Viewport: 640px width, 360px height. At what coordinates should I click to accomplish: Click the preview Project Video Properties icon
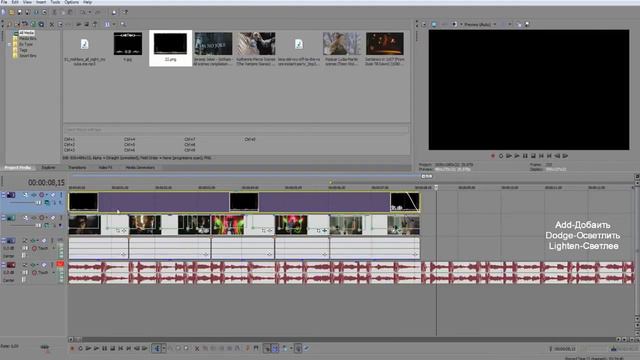pyautogui.click(x=424, y=24)
